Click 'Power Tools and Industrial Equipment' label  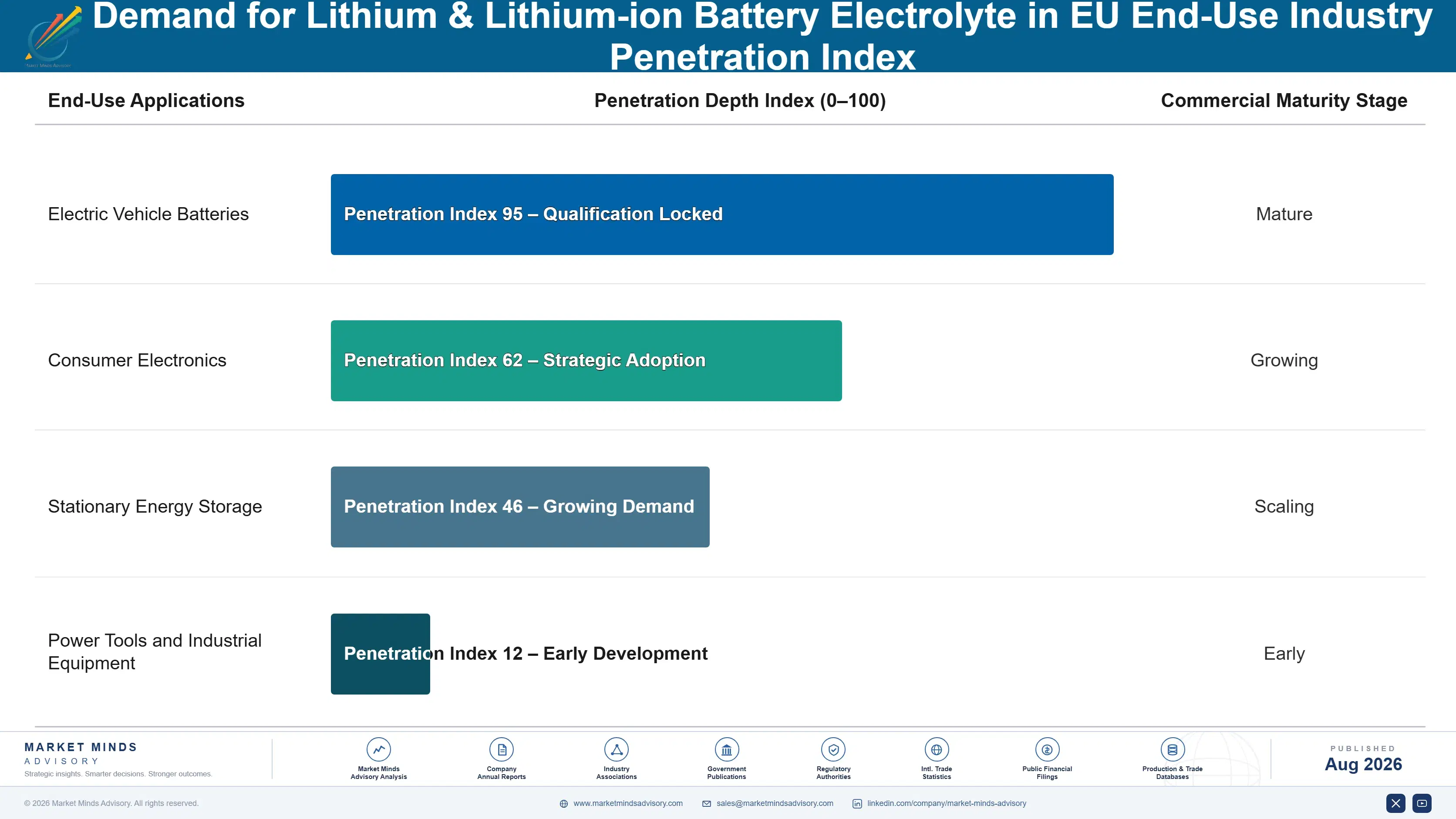tap(154, 652)
